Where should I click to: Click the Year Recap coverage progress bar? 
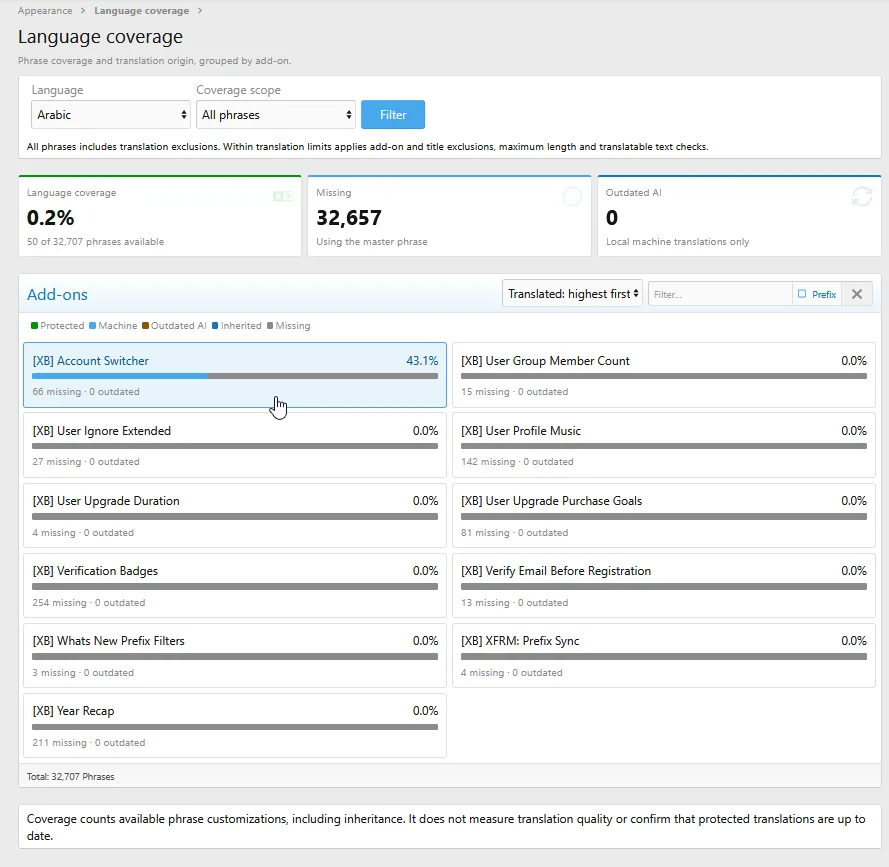click(235, 726)
